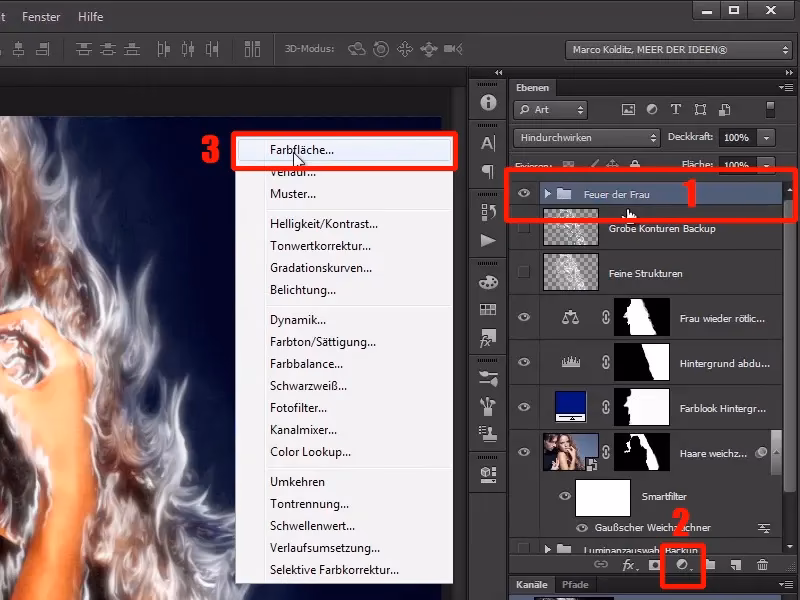Open the Character panel icon

(487, 142)
